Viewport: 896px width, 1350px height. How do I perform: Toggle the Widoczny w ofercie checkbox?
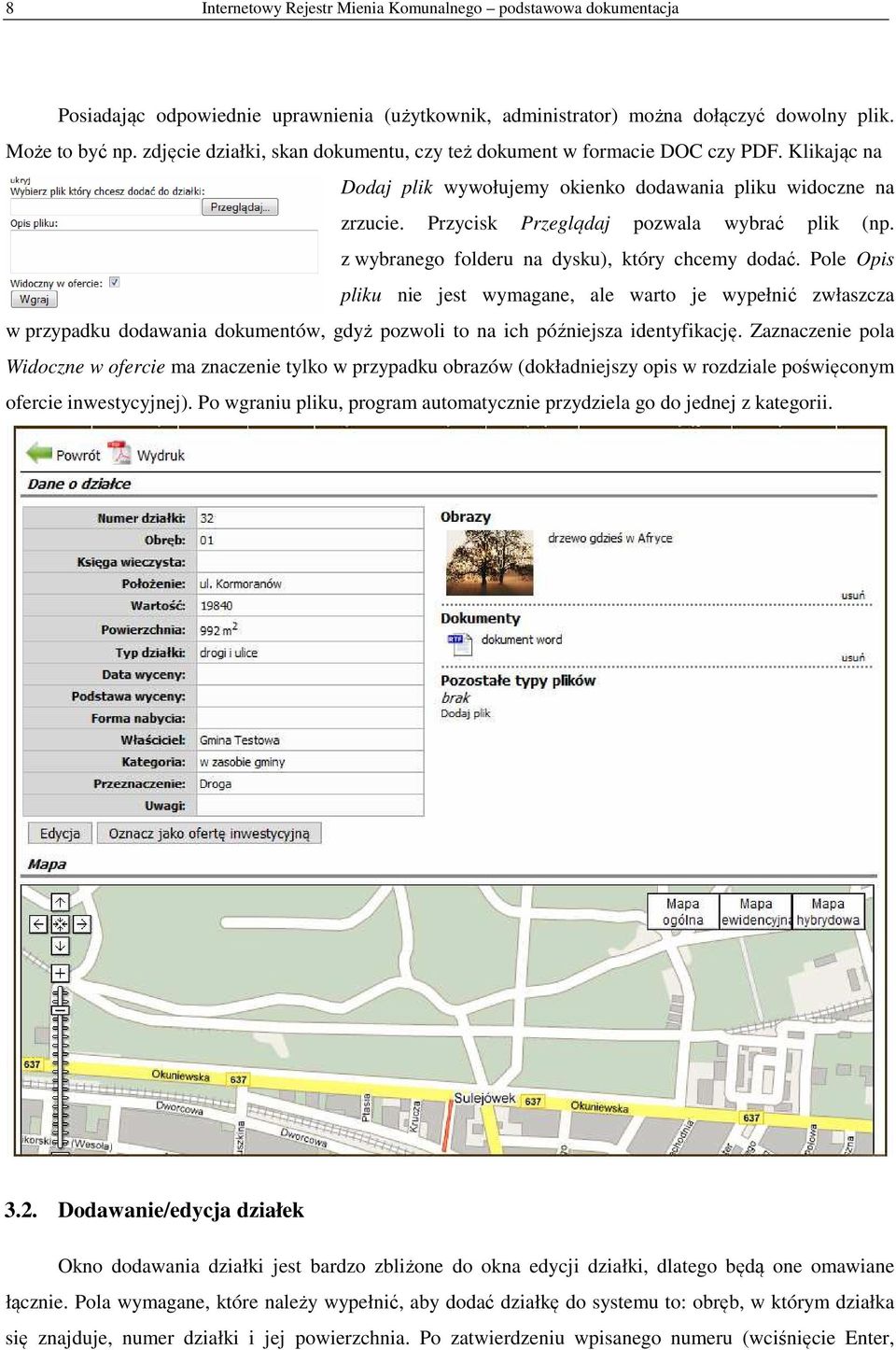click(114, 282)
